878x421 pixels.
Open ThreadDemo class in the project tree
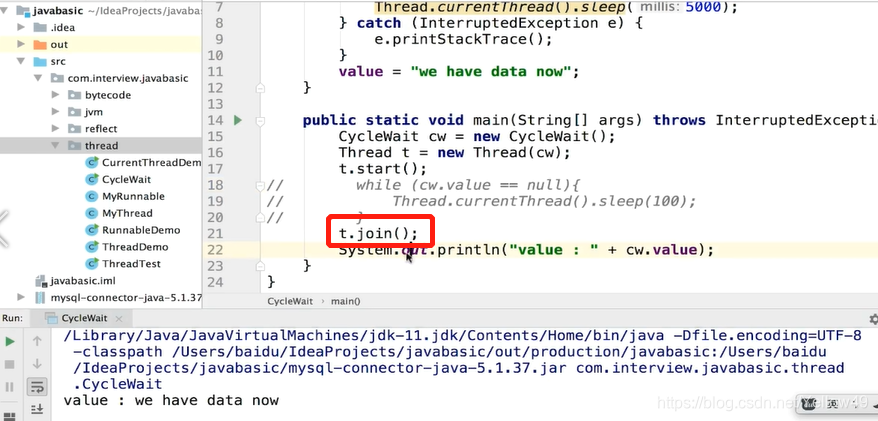[x=135, y=247]
